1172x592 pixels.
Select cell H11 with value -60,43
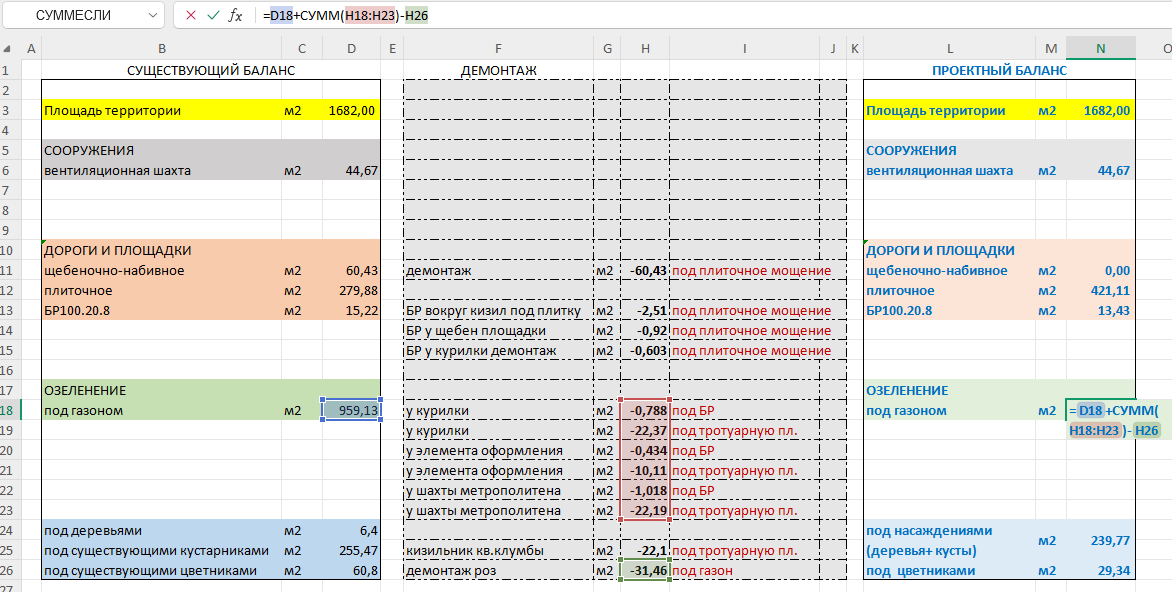(x=644, y=271)
